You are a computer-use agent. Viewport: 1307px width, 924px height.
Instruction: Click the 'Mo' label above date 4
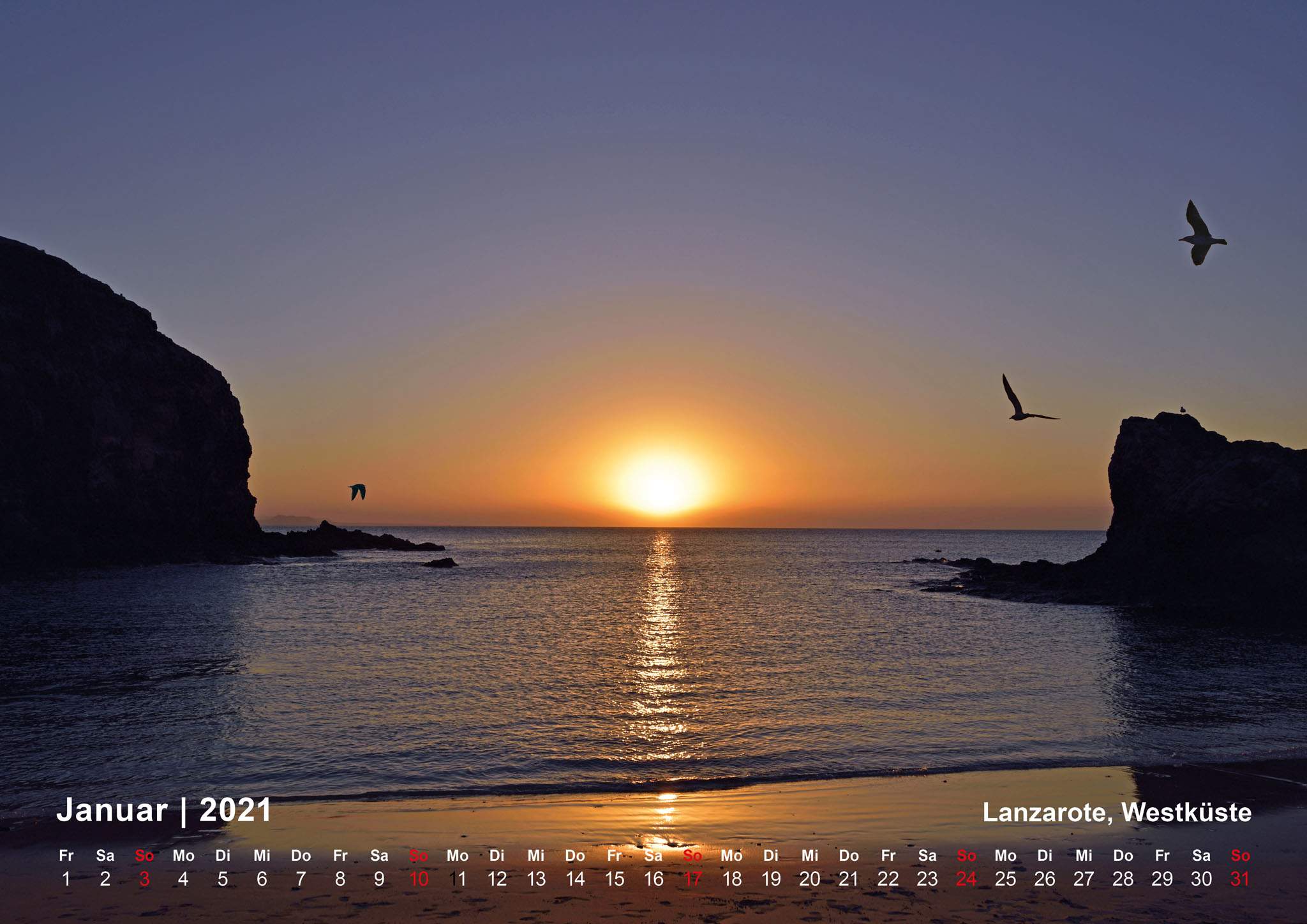[183, 855]
